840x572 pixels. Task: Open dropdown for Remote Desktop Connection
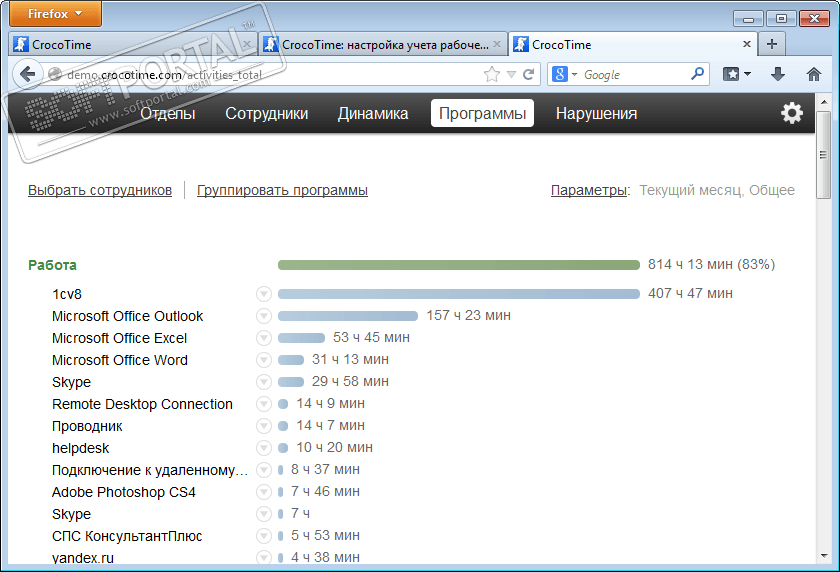coord(264,404)
